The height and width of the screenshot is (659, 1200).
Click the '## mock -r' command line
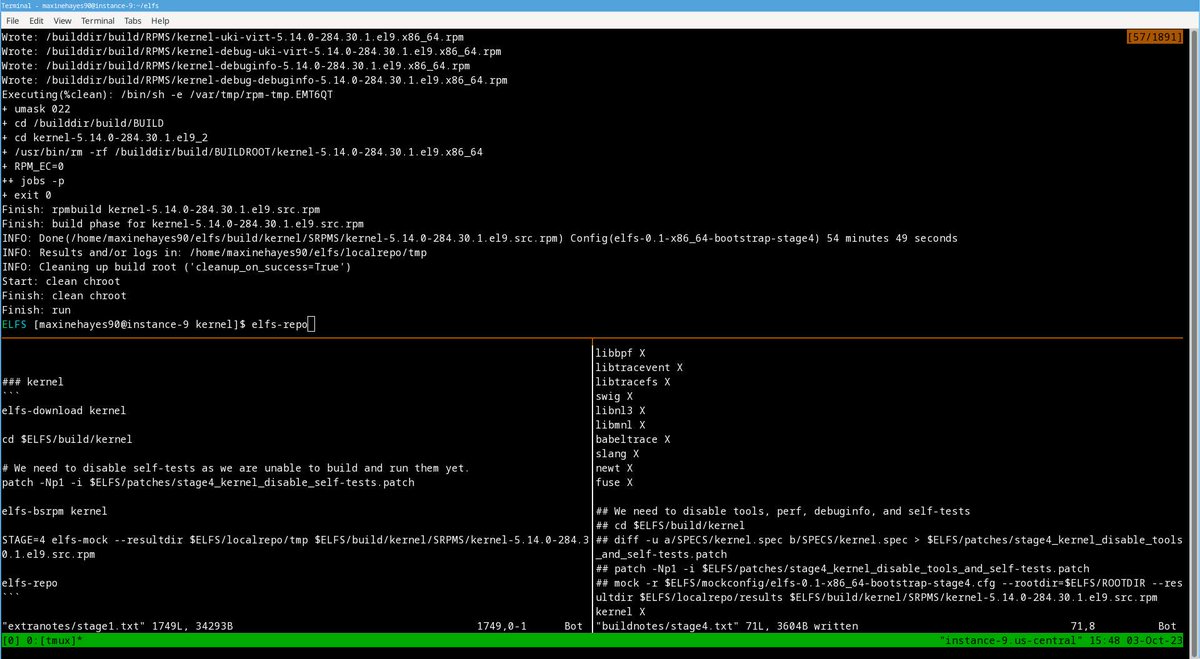[x=889, y=590]
